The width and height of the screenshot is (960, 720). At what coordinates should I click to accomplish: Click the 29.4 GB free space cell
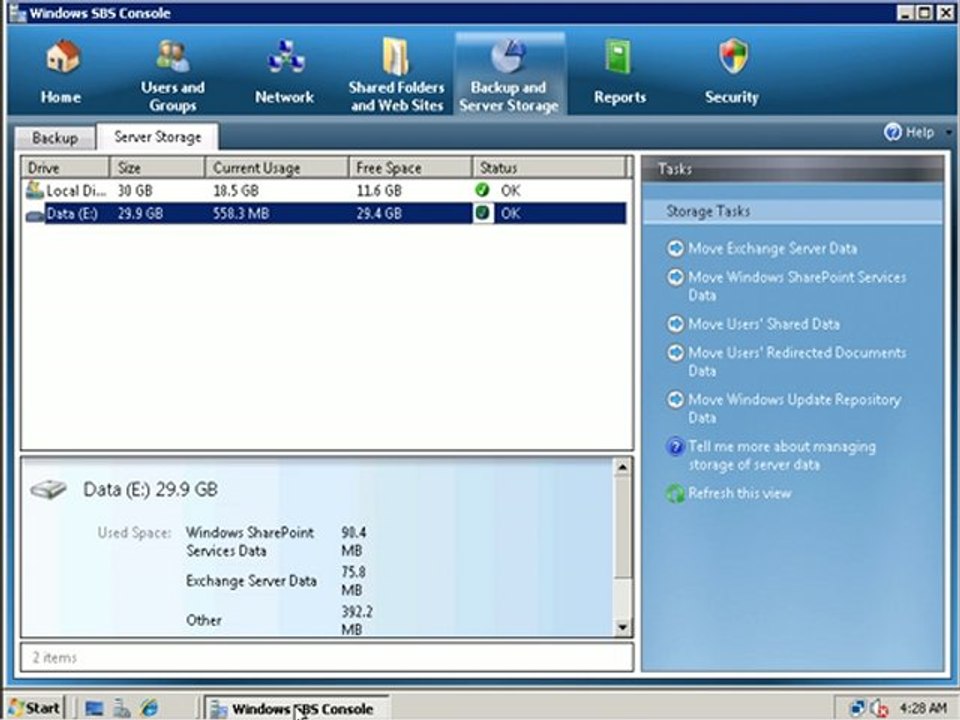(x=379, y=214)
